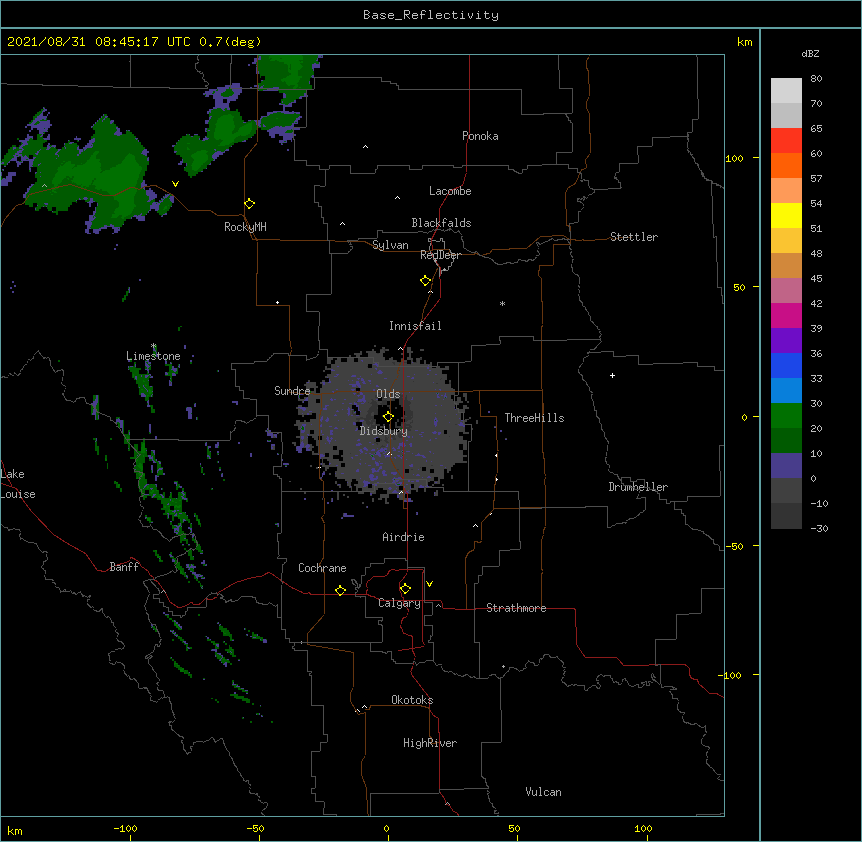The image size is (862, 842).
Task: Click the white plus marker west of Drumheller
Action: pos(612,375)
